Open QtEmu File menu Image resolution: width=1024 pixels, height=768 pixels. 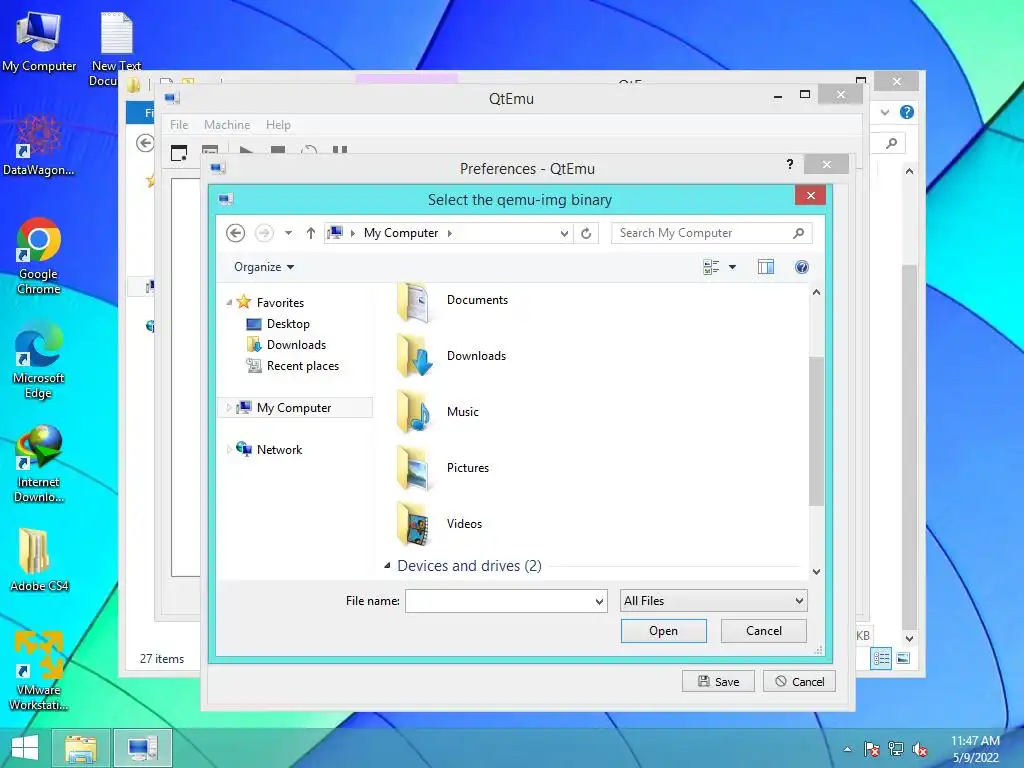click(179, 125)
